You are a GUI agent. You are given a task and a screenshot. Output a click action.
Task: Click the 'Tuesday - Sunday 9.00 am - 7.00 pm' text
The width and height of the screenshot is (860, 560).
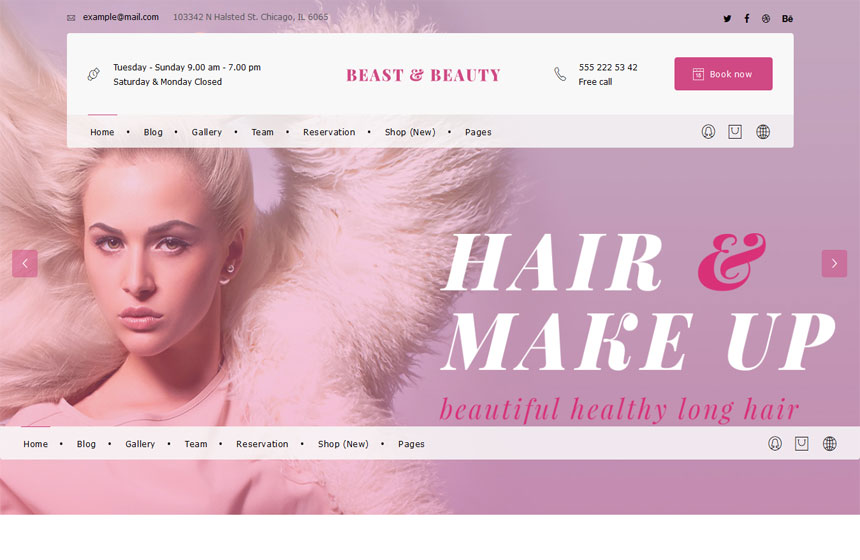187,67
